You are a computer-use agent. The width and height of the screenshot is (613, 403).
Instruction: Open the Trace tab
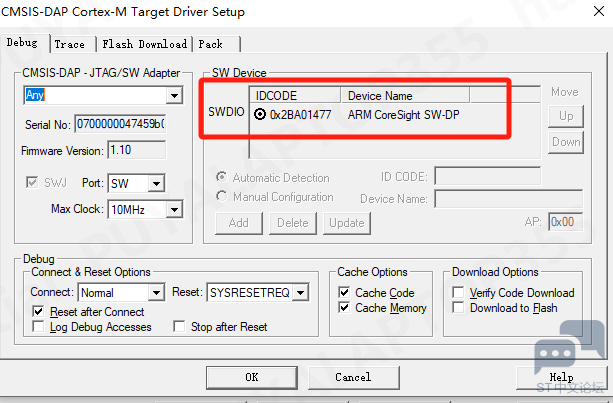click(73, 44)
